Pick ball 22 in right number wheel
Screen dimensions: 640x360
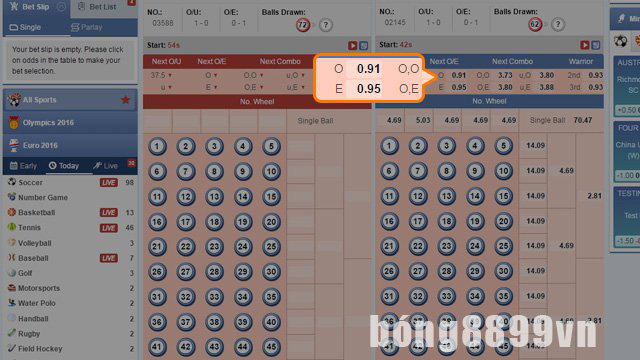(418, 246)
